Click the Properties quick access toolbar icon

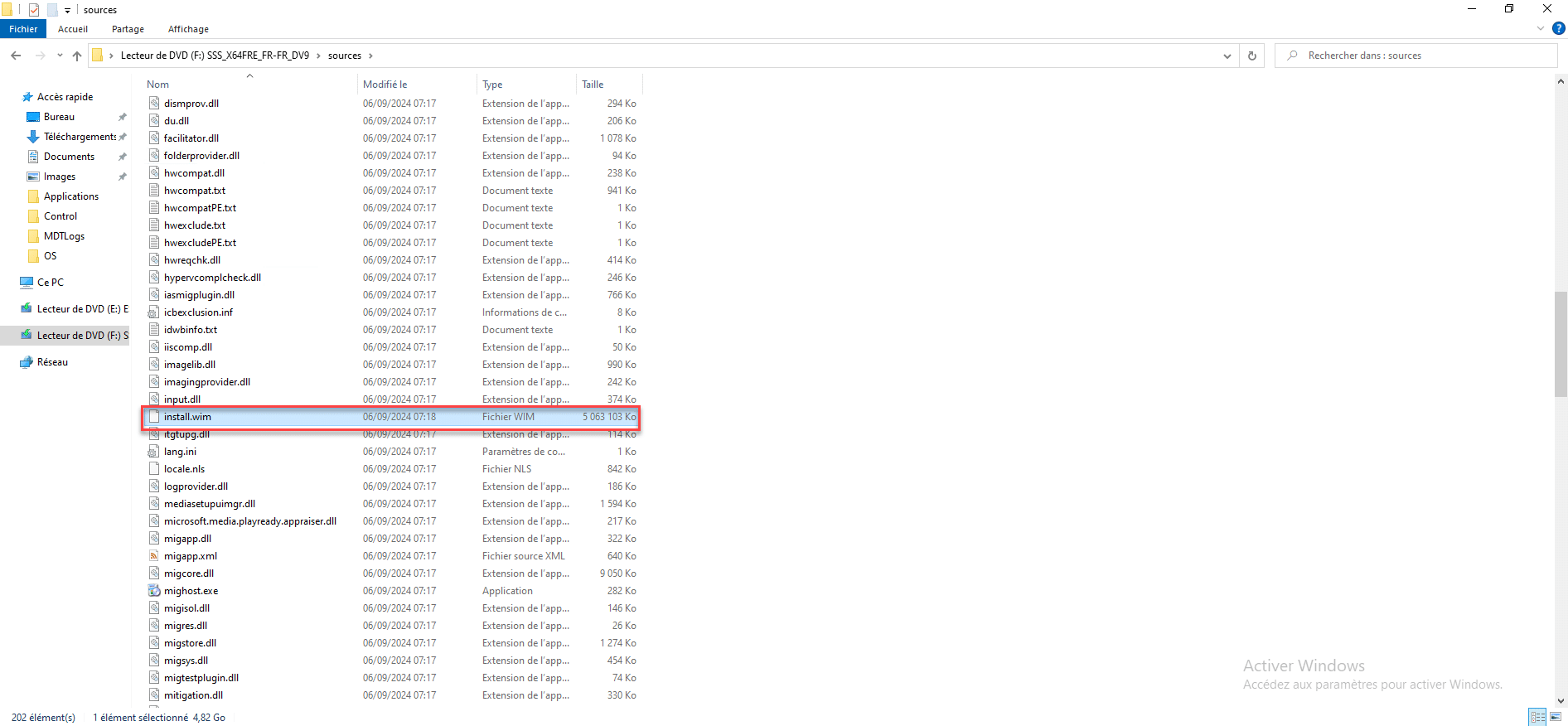[34, 10]
